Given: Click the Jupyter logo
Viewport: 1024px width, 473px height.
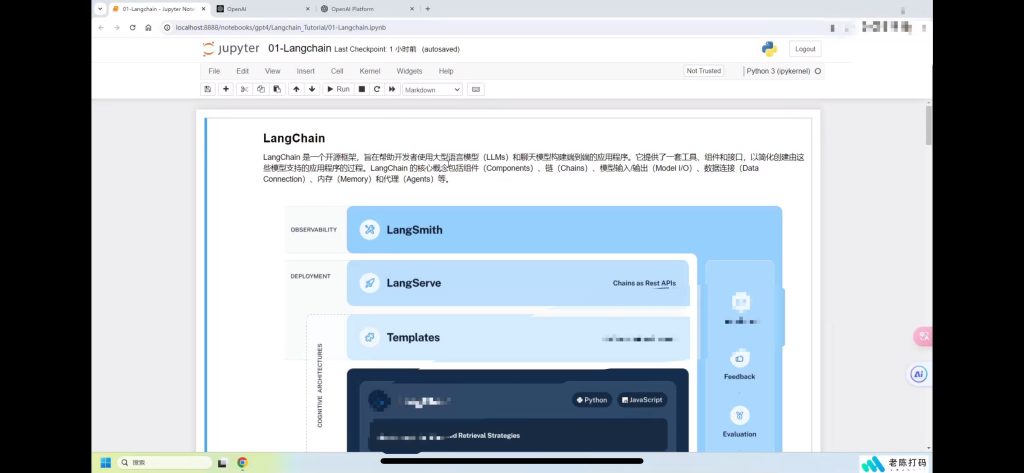Looking at the screenshot, I should (231, 49).
